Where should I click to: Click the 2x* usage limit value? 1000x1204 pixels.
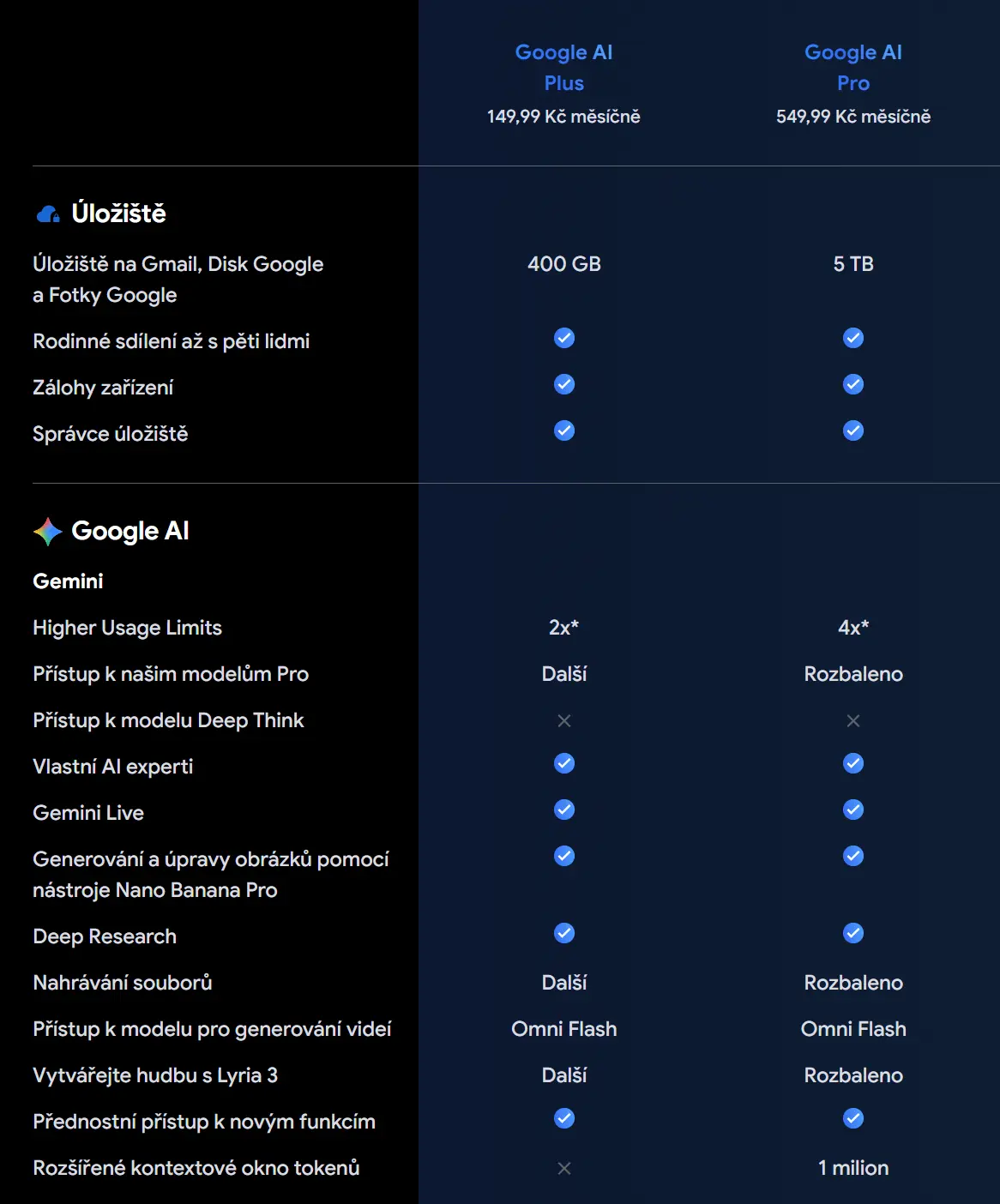pos(564,628)
